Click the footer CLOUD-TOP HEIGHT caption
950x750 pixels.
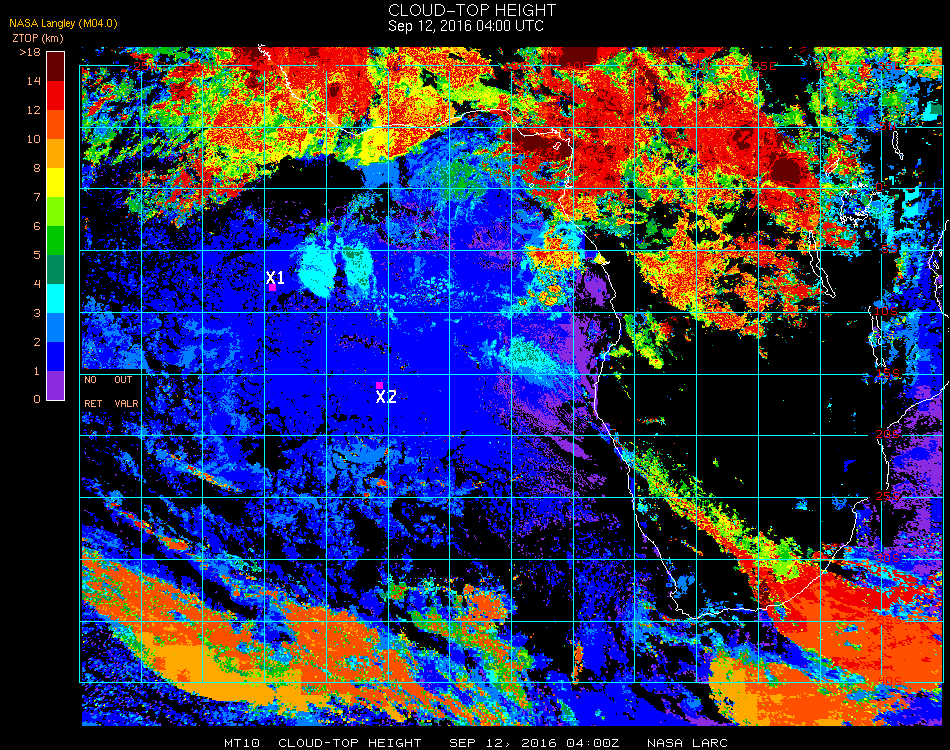click(350, 743)
